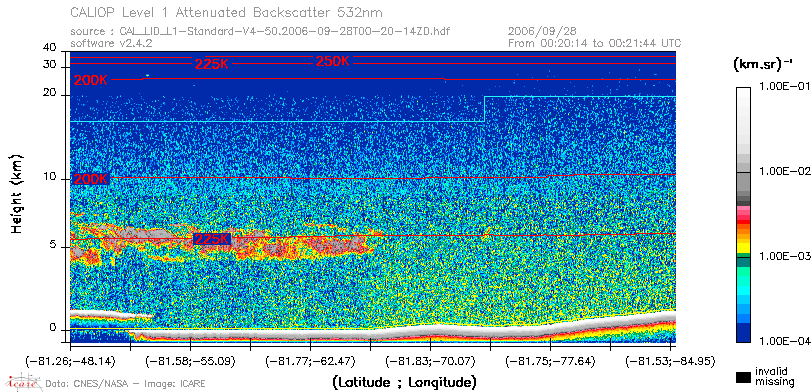This screenshot has height=392, width=811.
Task: Click the "200K" contour label above 20 km
Action: pos(91,80)
